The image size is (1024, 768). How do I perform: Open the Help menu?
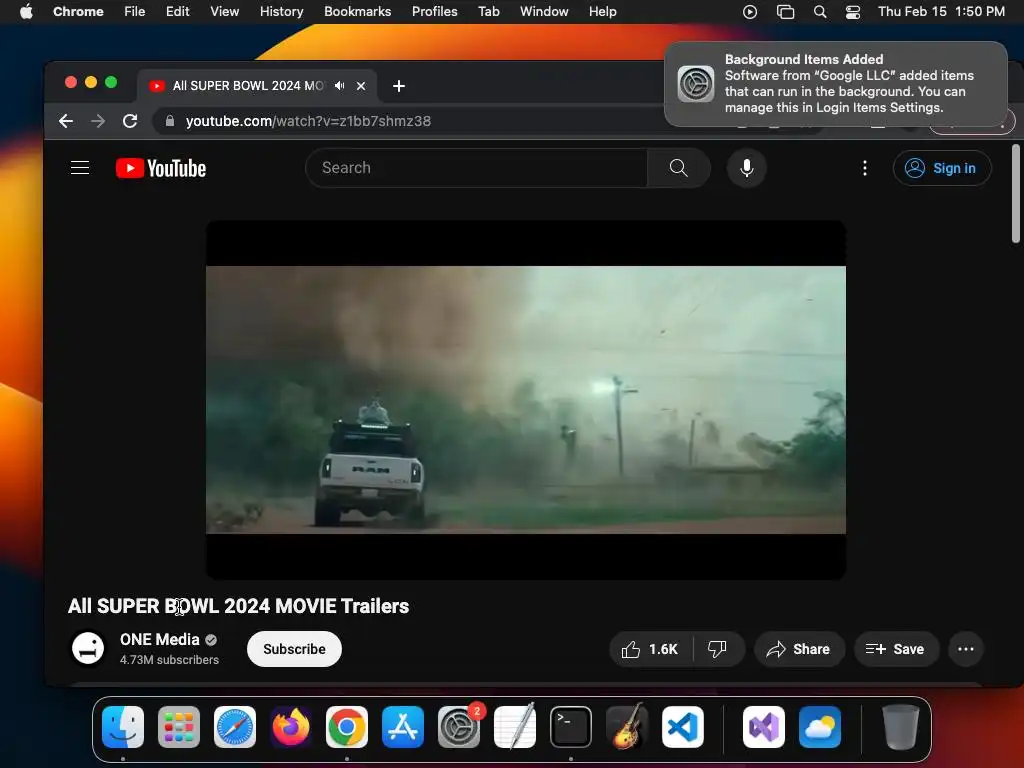(x=602, y=11)
